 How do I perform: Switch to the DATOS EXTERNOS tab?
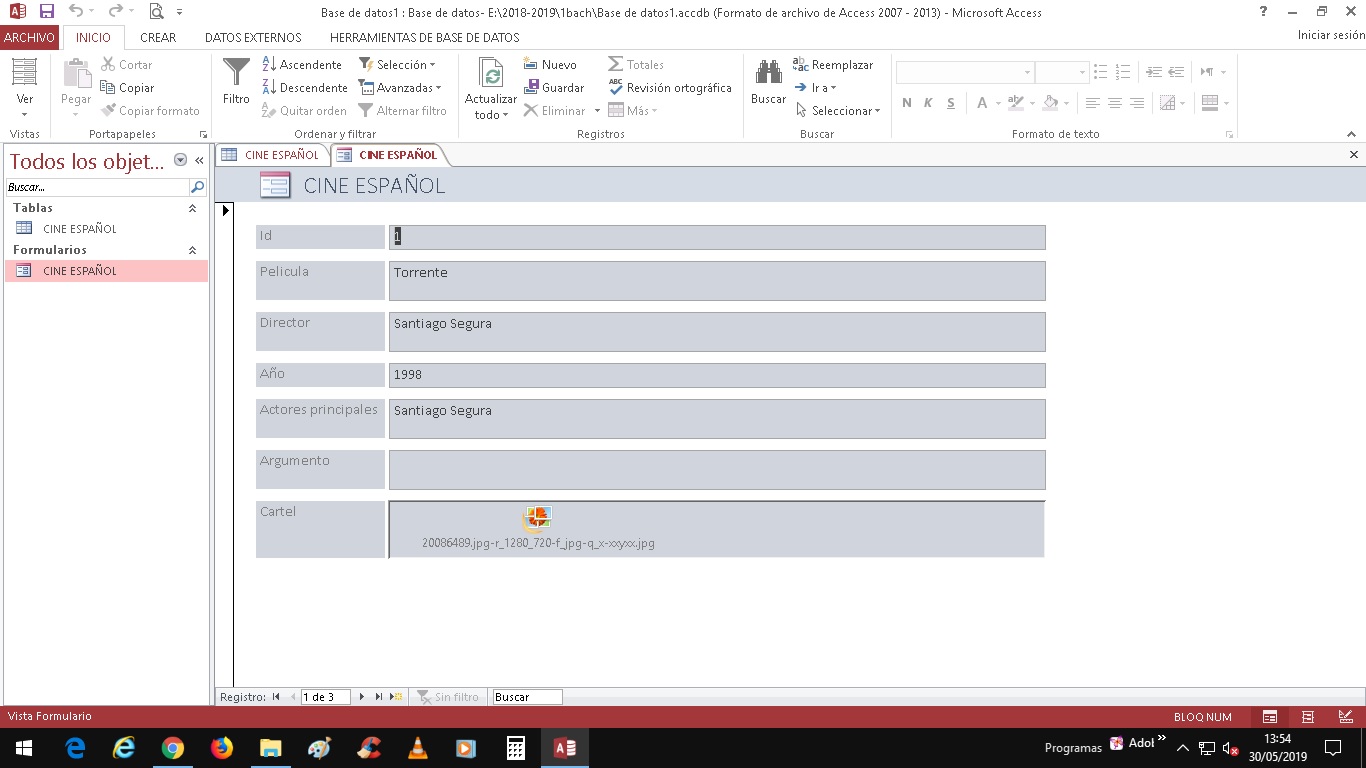[253, 37]
